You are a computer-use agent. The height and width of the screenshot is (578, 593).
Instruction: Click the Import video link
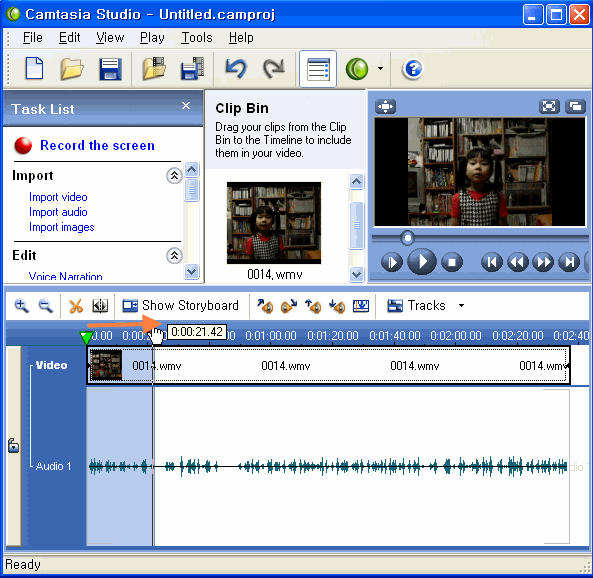pos(58,197)
